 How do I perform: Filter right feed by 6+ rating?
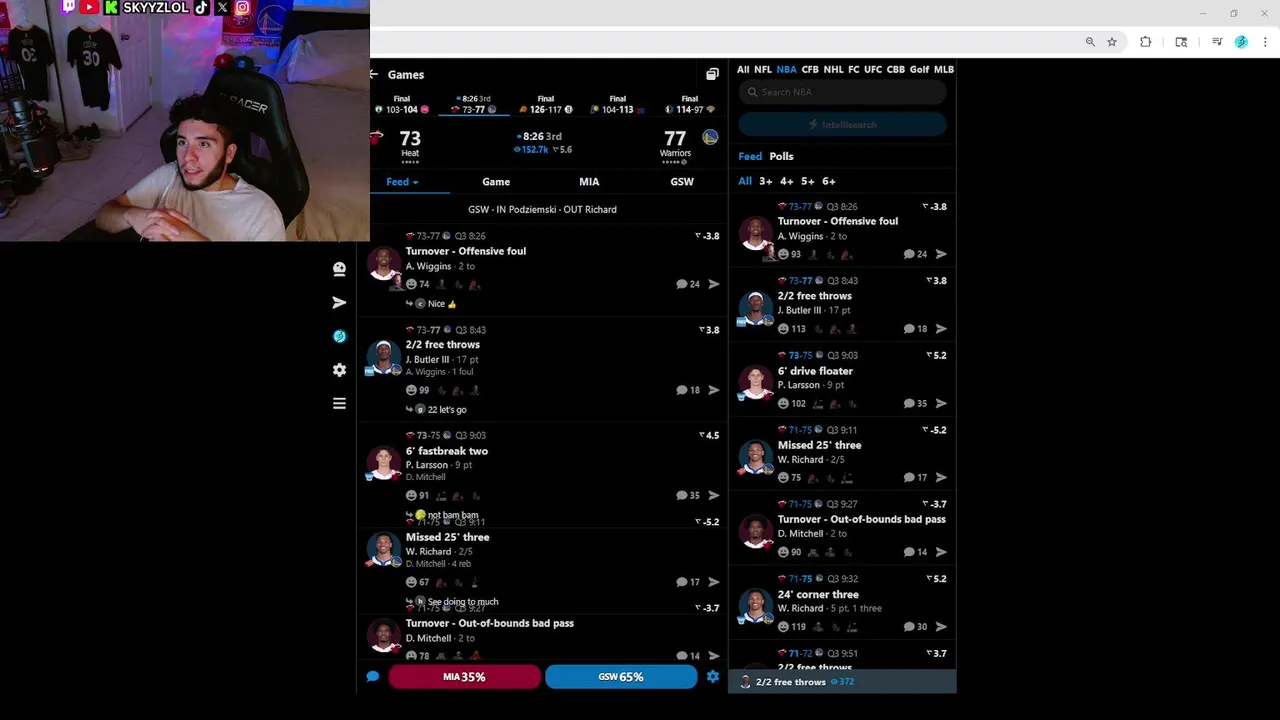[x=829, y=181]
